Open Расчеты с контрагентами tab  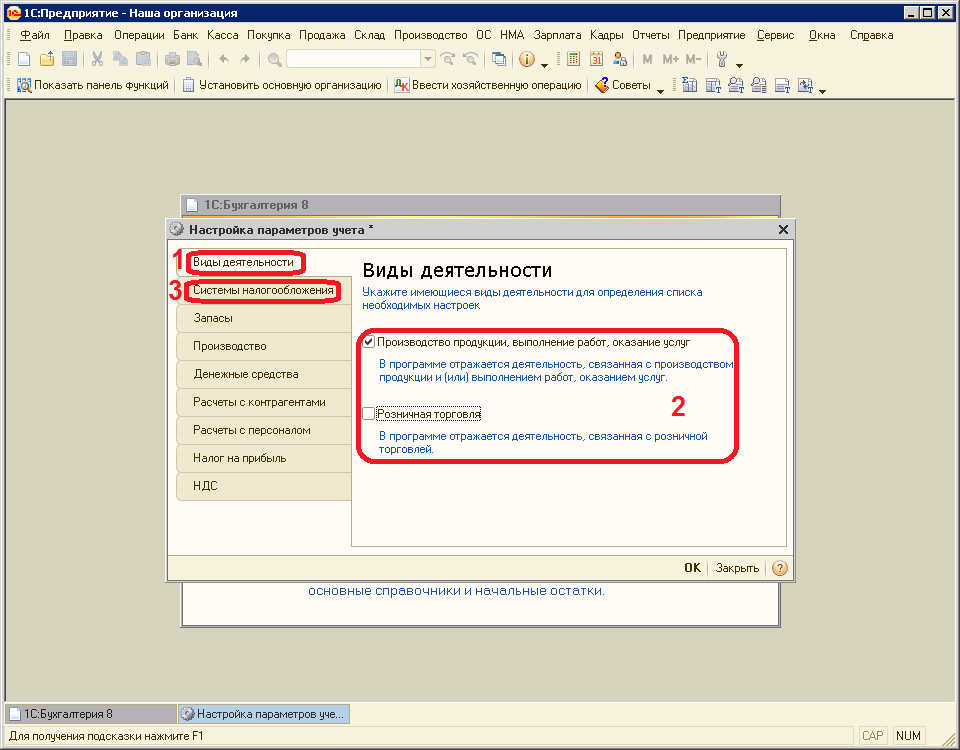(263, 402)
